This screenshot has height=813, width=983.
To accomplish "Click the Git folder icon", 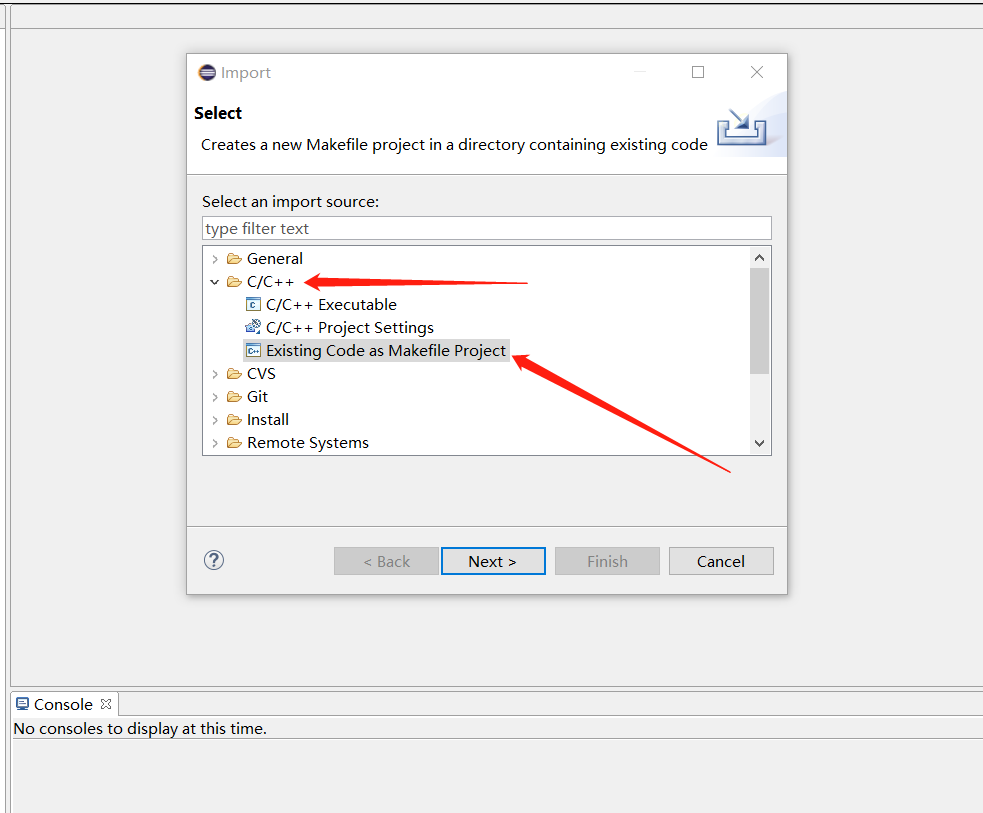I will 234,397.
